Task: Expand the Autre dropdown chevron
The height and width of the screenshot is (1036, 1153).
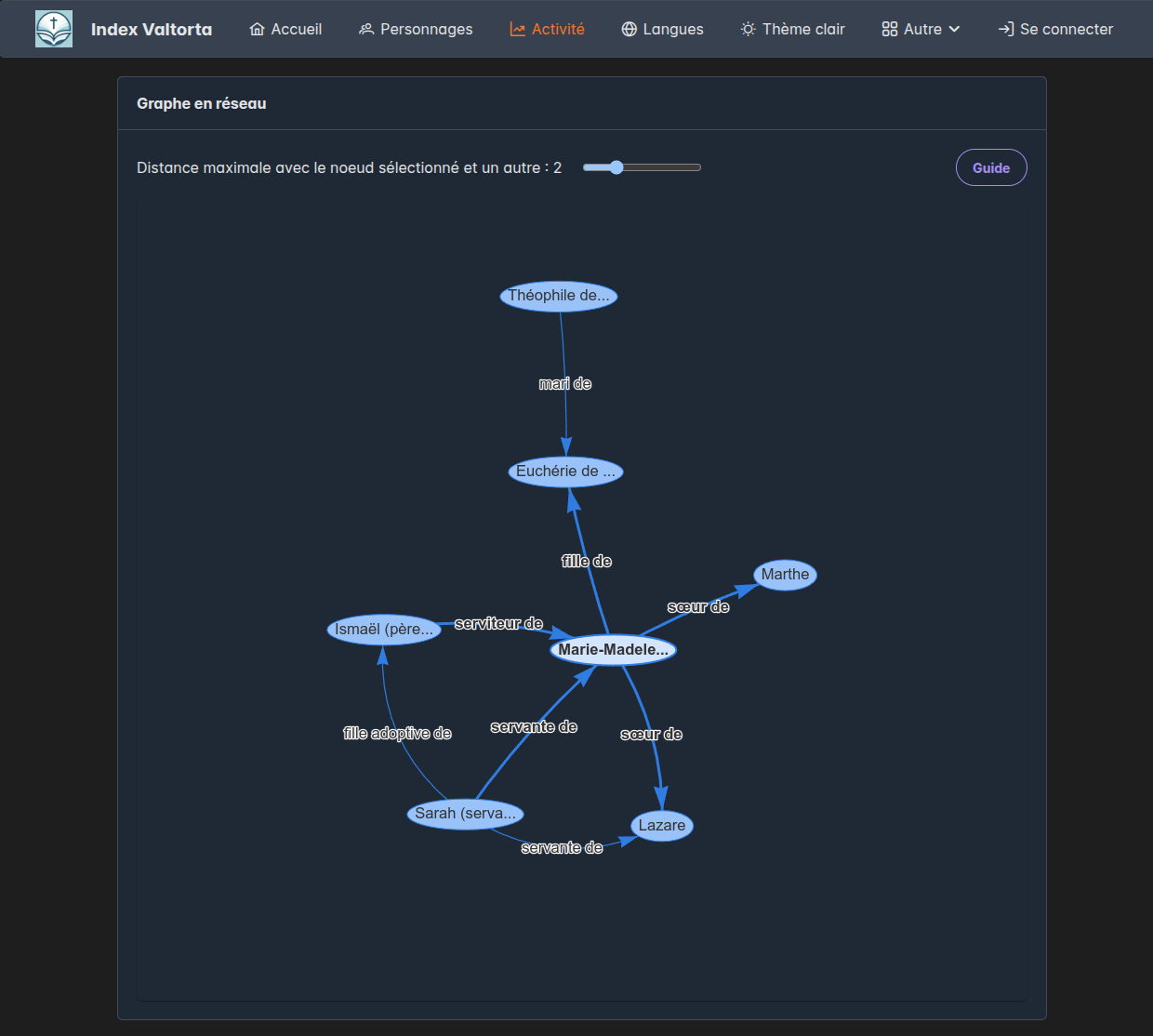Action: coord(955,30)
